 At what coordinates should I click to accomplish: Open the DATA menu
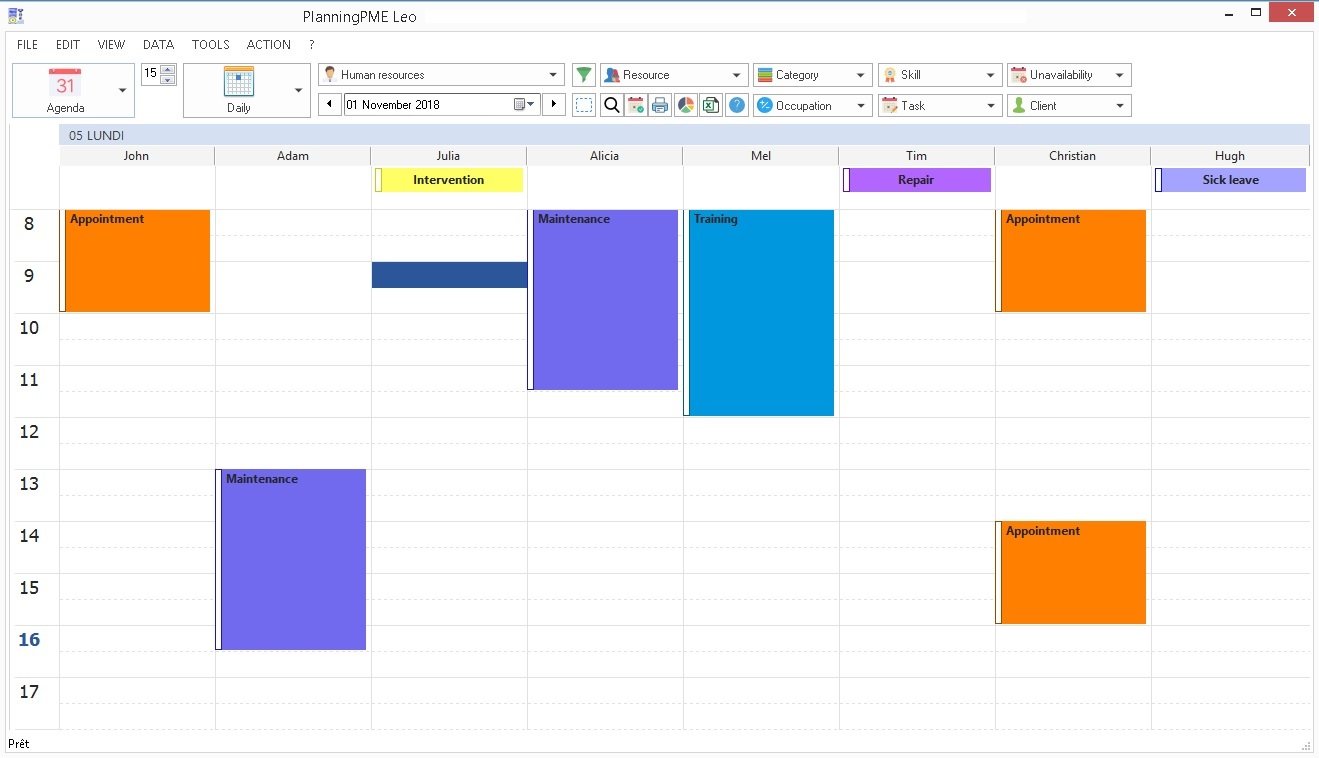158,45
